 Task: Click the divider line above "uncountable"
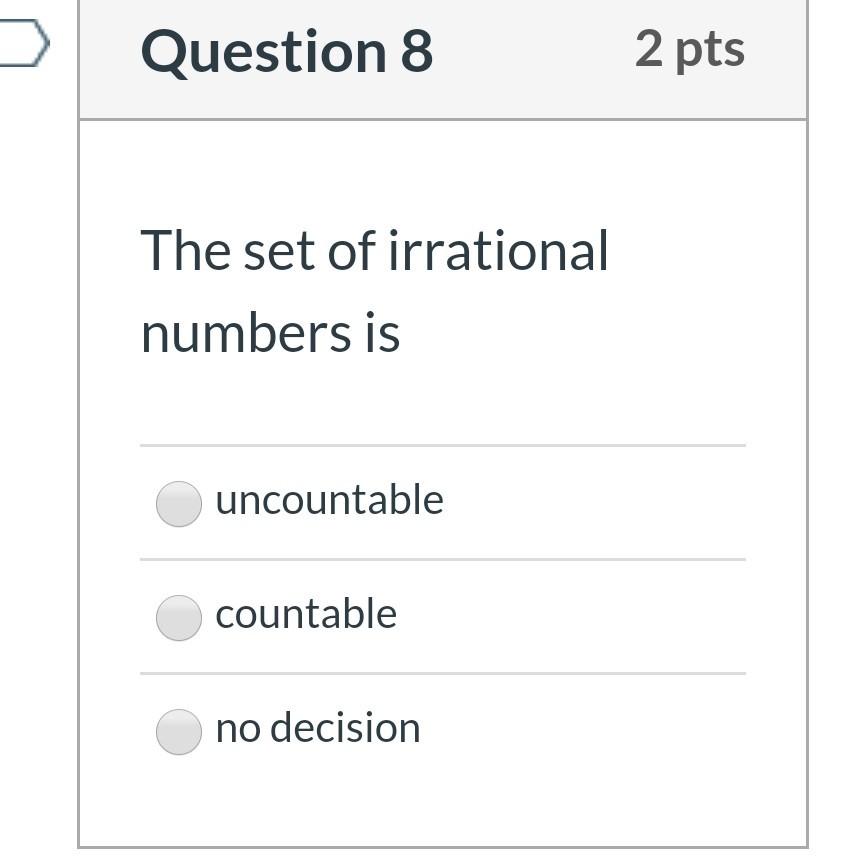point(442,445)
